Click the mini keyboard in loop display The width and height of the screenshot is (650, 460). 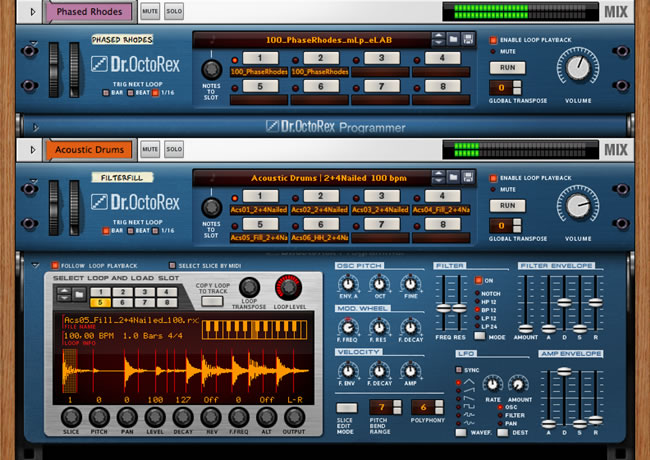(255, 330)
